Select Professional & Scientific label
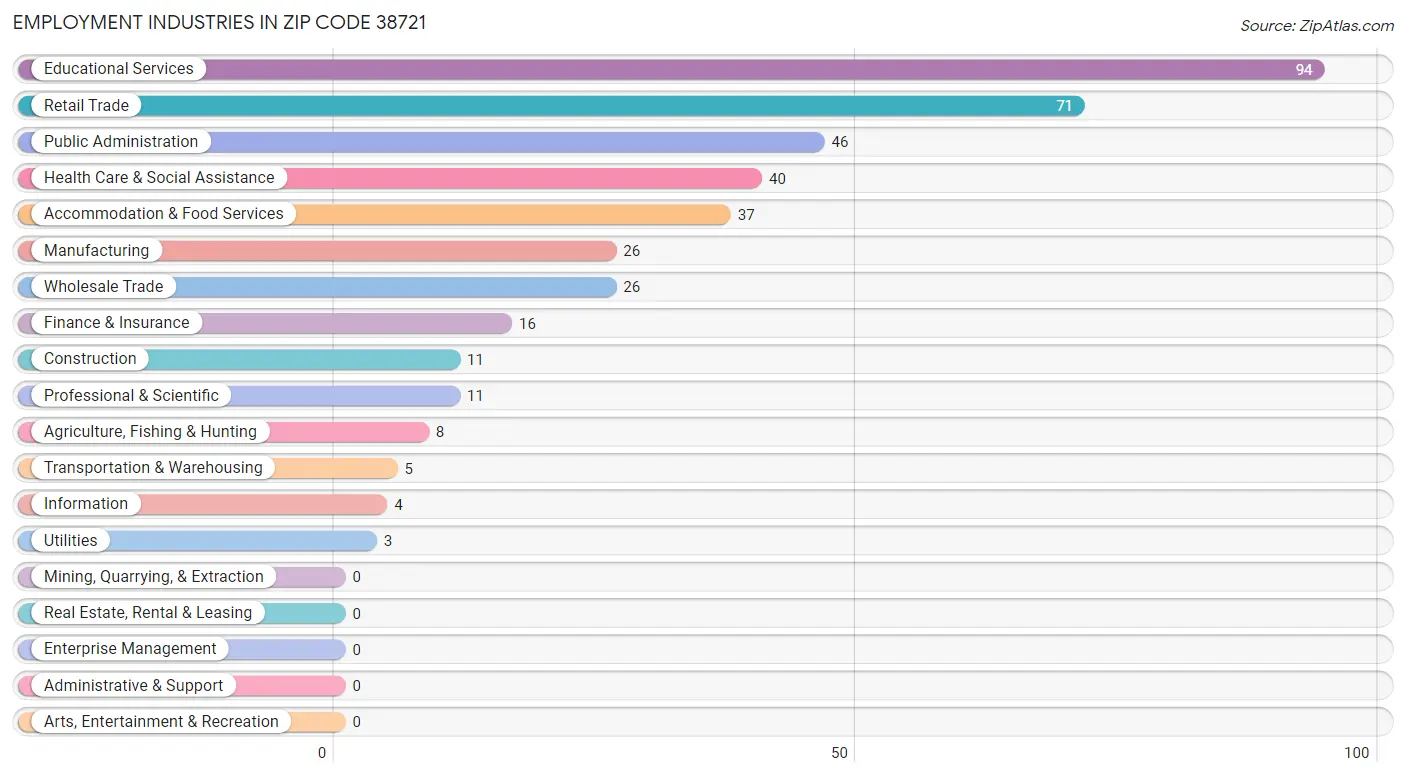The image size is (1406, 777). pos(131,395)
